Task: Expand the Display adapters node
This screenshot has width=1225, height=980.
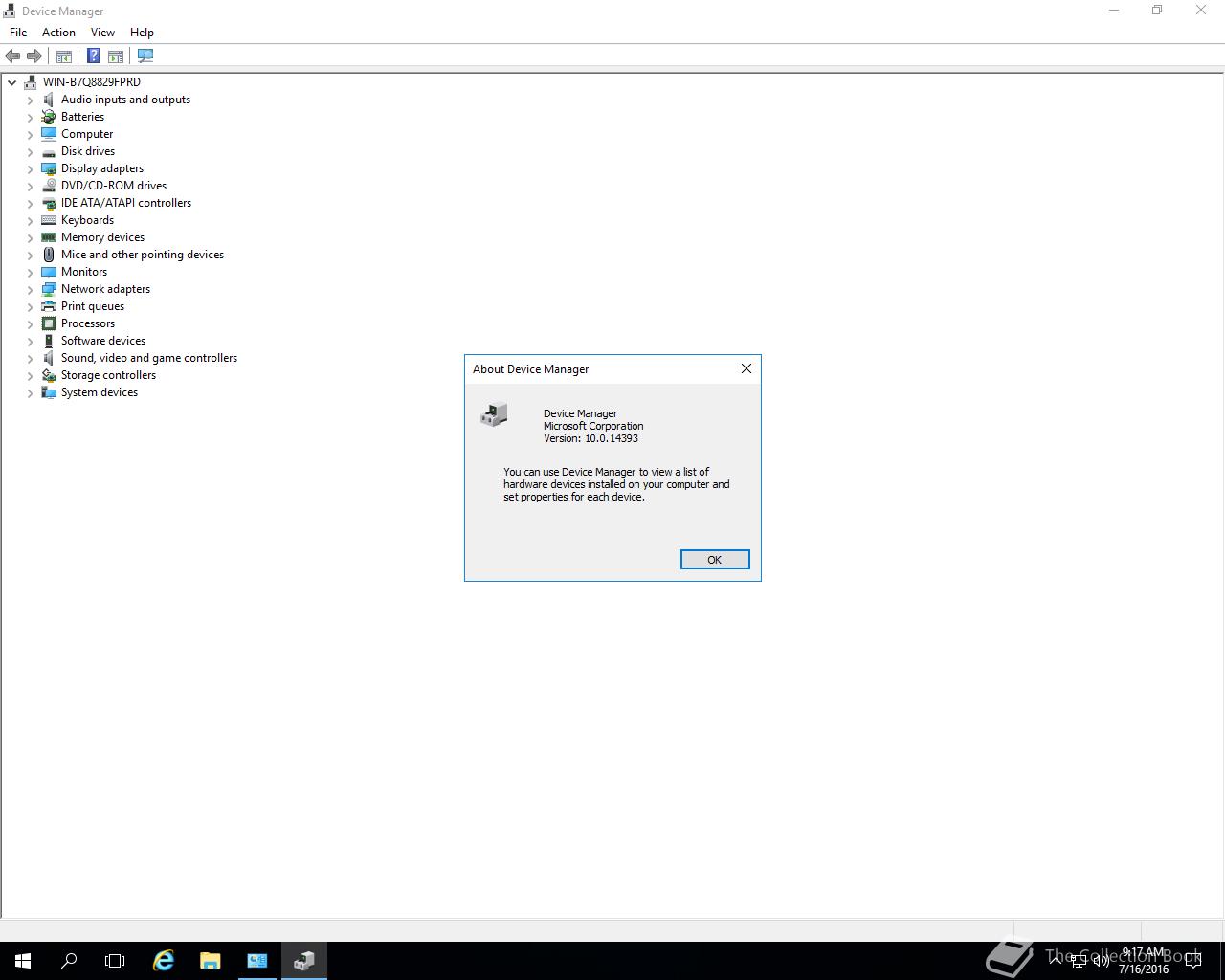Action: (x=30, y=168)
